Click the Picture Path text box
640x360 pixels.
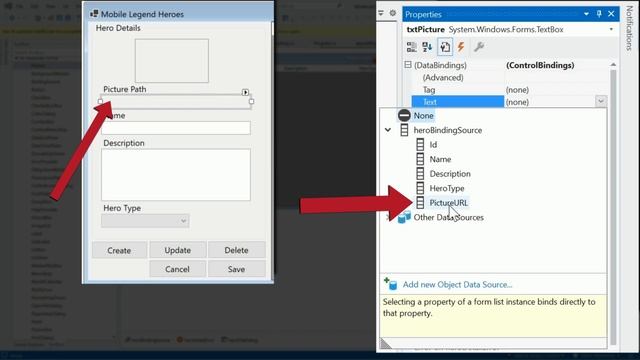point(176,102)
